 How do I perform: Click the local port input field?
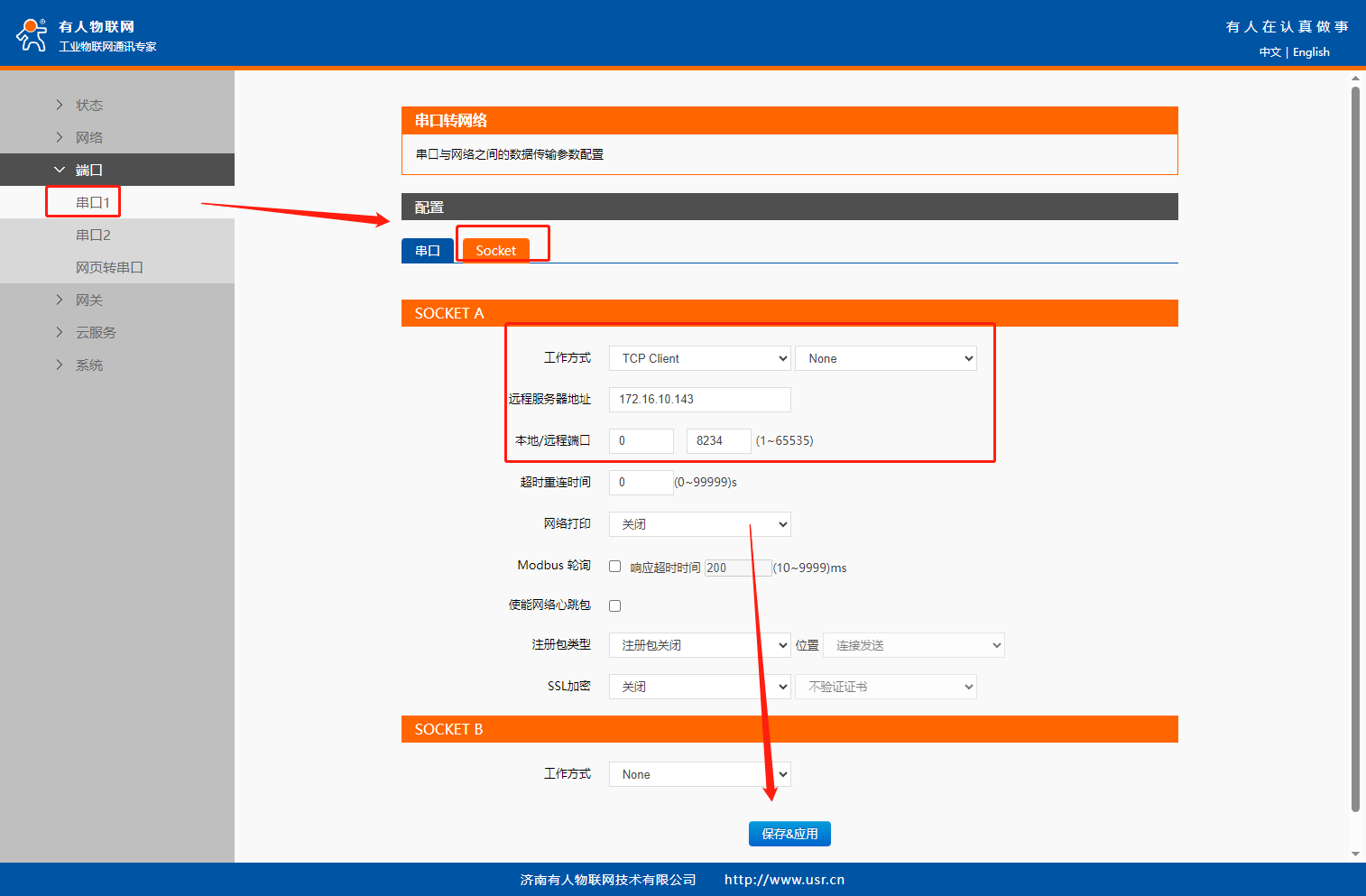[x=641, y=440]
